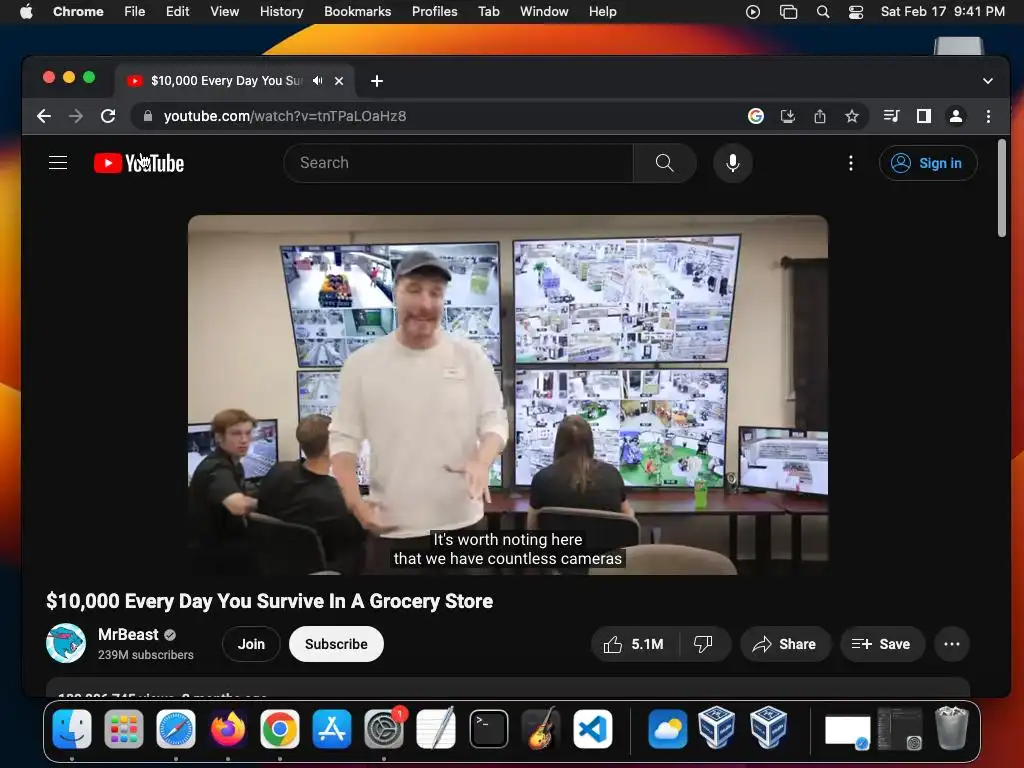Image resolution: width=1024 pixels, height=768 pixels.
Task: Toggle Chrome side panel
Action: point(923,116)
